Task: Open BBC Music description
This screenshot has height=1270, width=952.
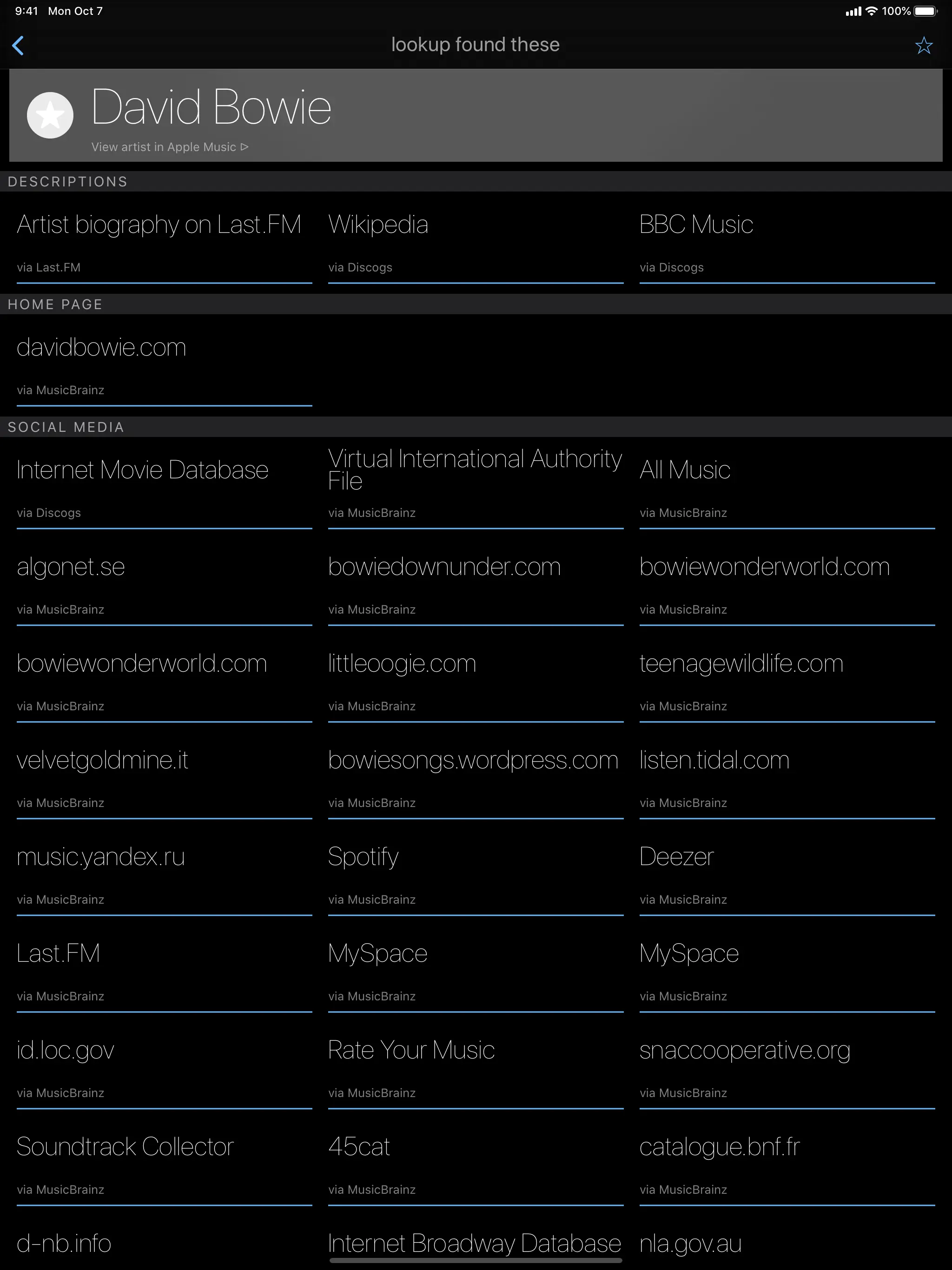Action: coord(696,225)
